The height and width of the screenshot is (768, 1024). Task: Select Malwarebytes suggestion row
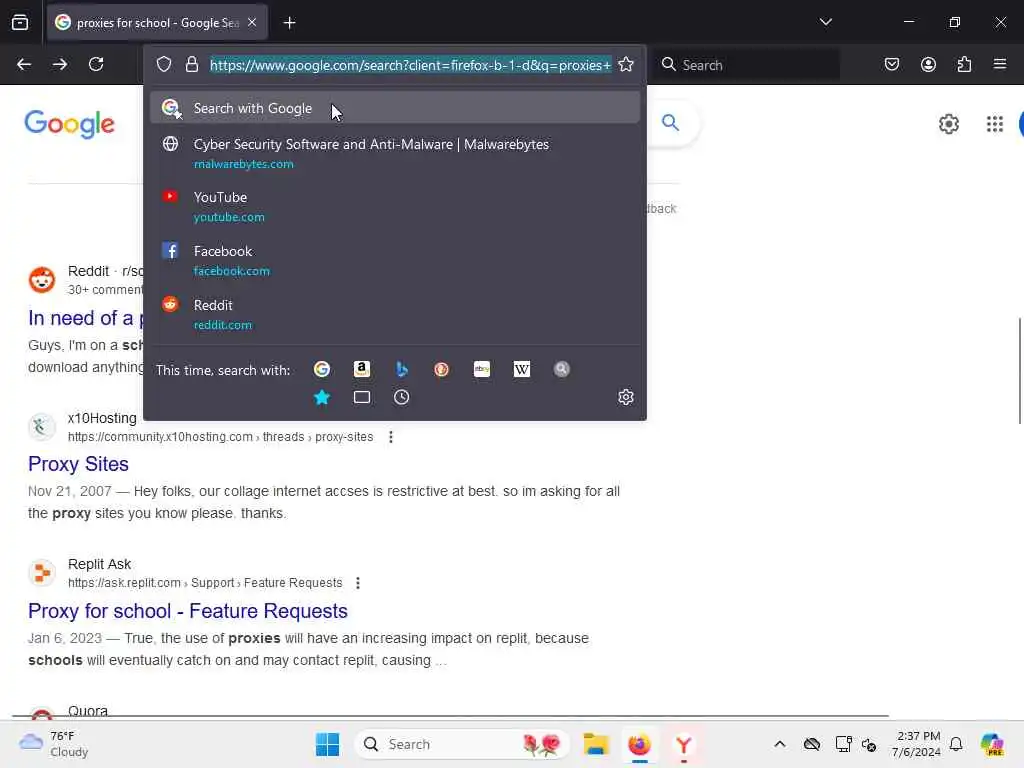tap(394, 153)
